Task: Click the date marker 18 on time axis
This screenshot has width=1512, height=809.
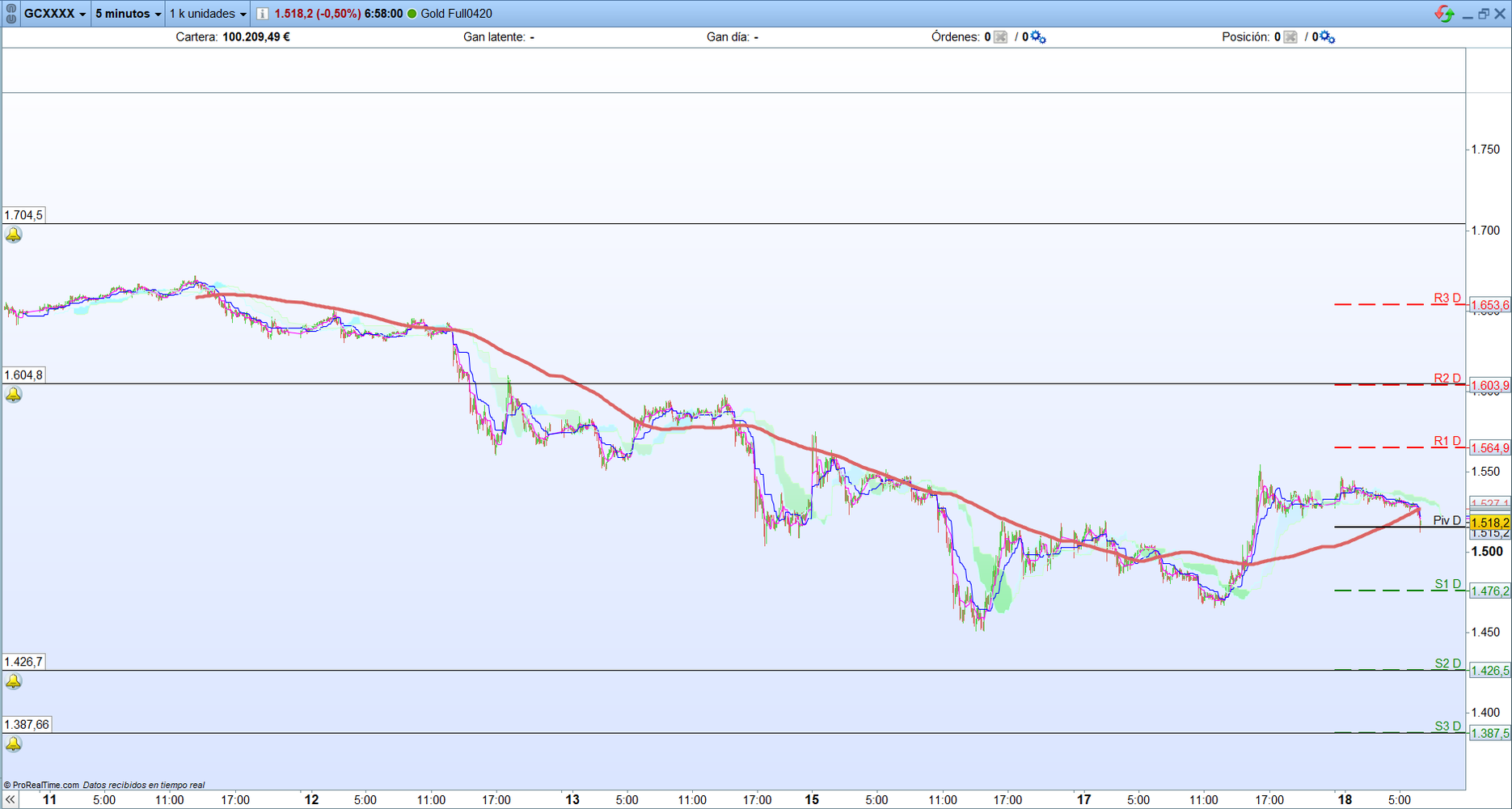Action: (x=1345, y=800)
